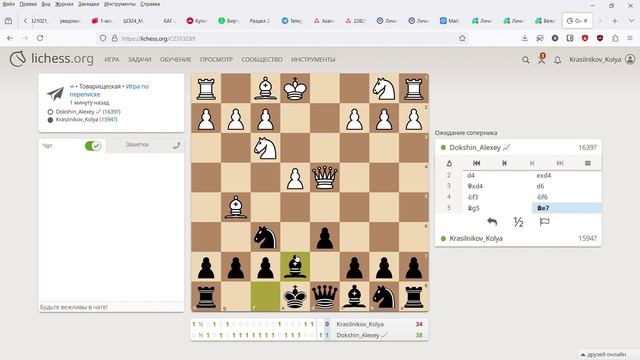
Task: Switch to the Mail browser tab
Action: coord(449,20)
